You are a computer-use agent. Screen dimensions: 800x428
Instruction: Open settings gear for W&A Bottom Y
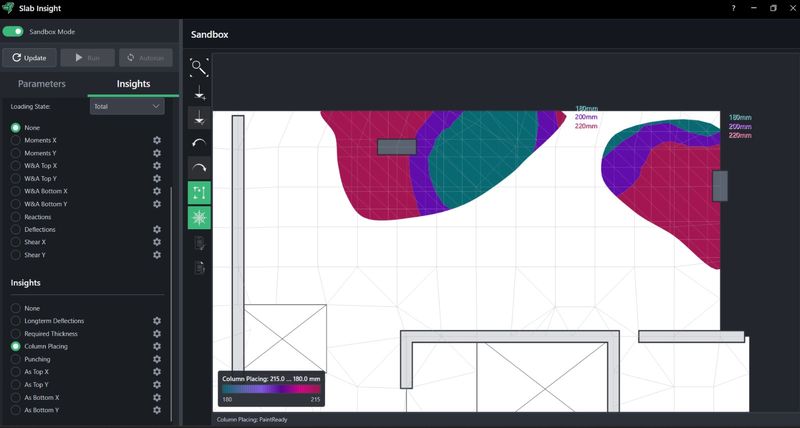[157, 204]
